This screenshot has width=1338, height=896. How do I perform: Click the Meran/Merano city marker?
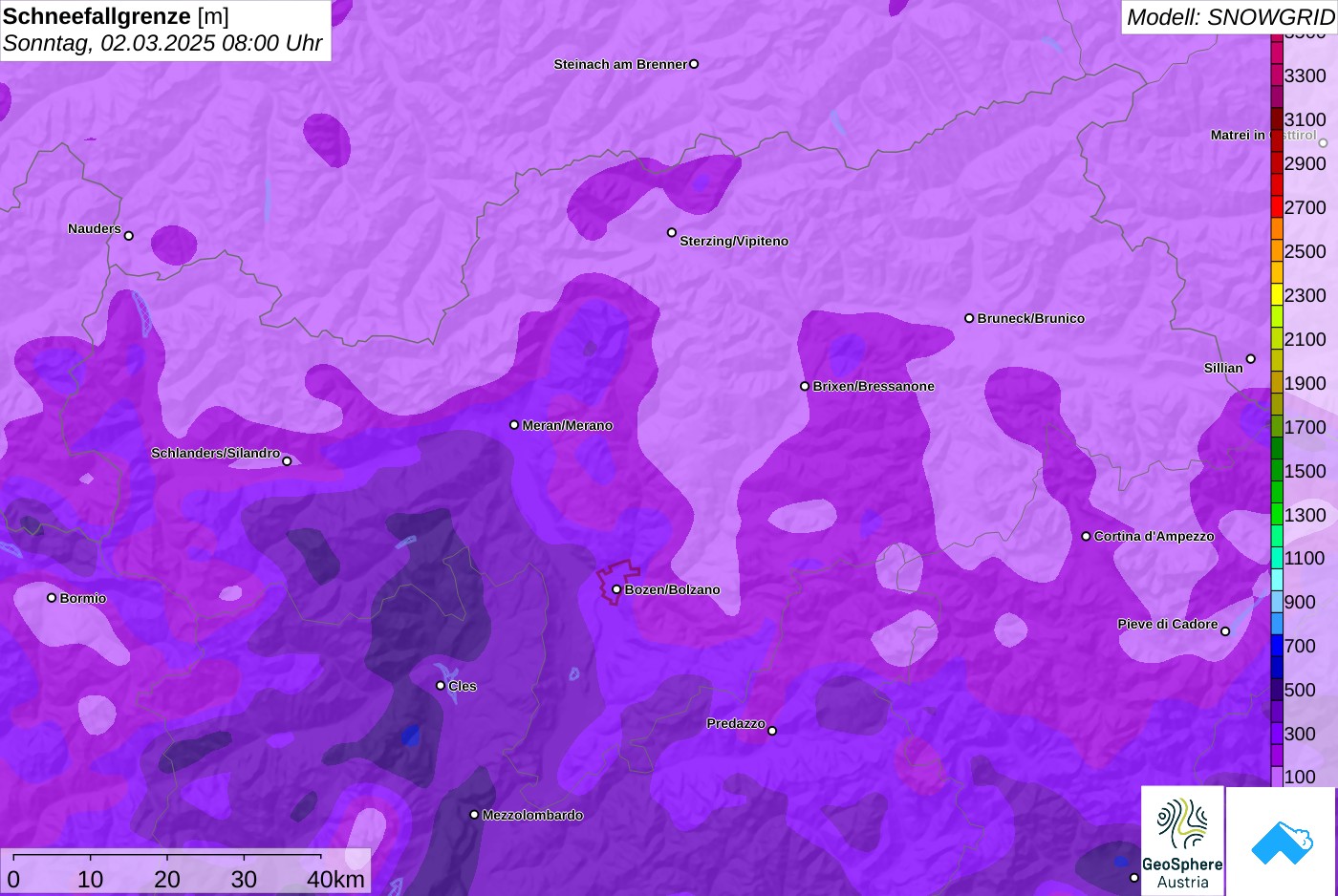point(514,425)
